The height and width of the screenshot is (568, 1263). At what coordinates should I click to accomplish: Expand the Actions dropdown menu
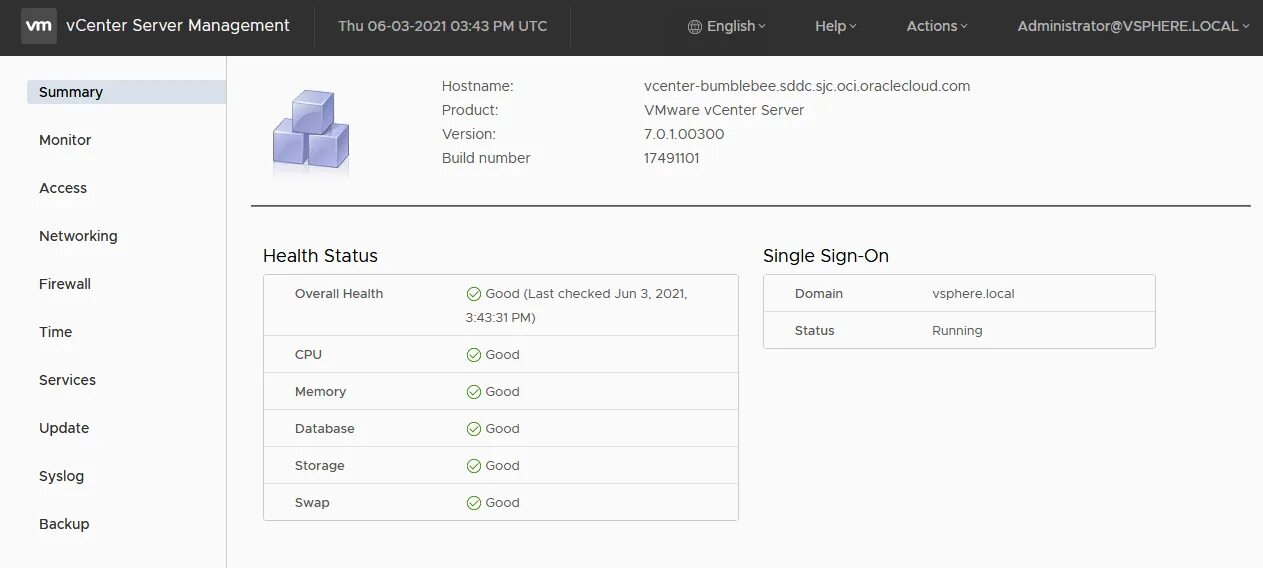tap(937, 26)
